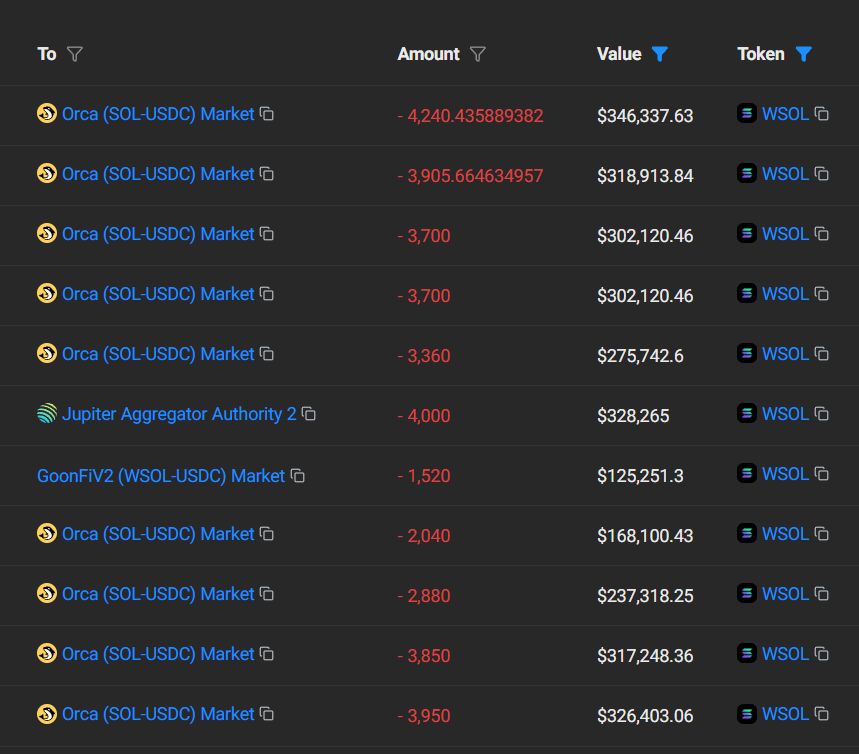Select value $346,337.63
This screenshot has height=754, width=859.
coord(645,116)
